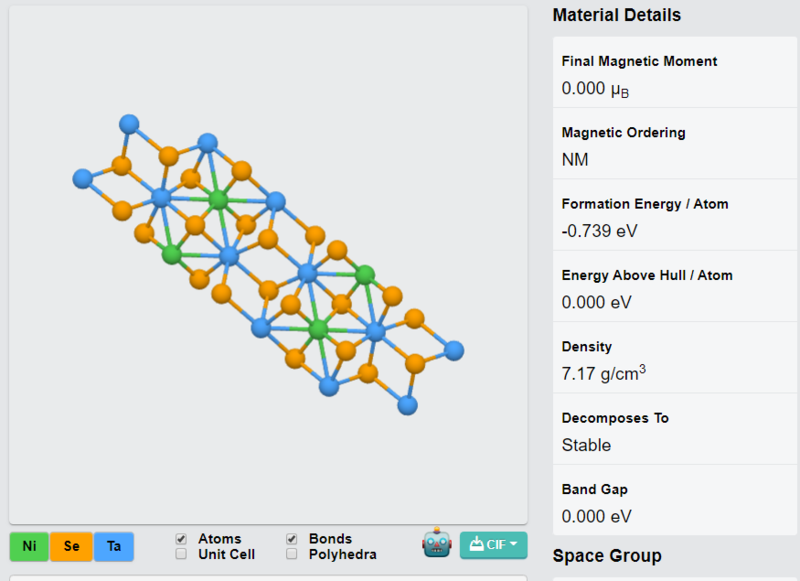
Task: Click the download icon on CIF button
Action: (476, 544)
